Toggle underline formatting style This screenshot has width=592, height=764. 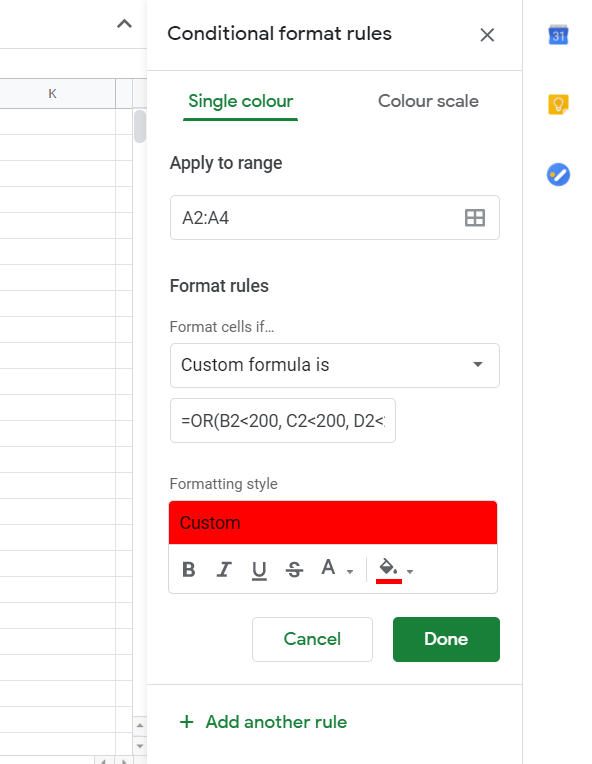(x=259, y=570)
